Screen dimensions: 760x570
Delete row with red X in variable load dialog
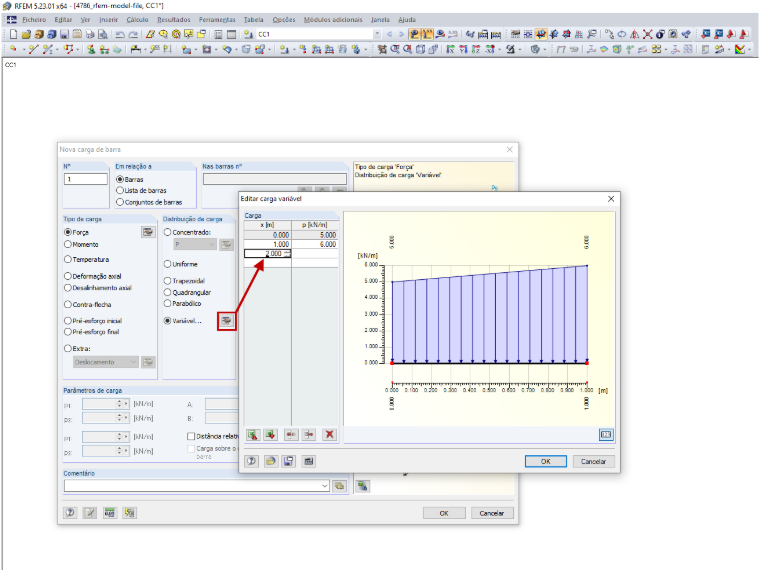pyautogui.click(x=330, y=434)
